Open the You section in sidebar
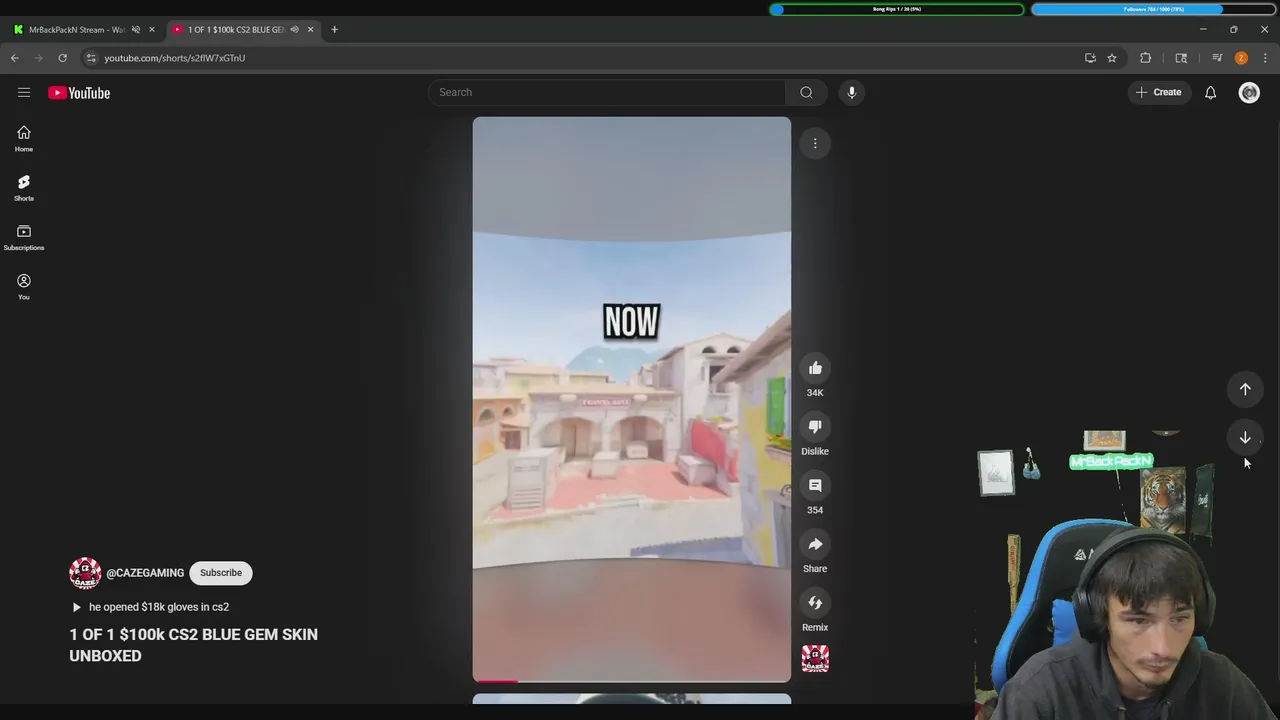Image resolution: width=1280 pixels, height=720 pixels. (24, 287)
